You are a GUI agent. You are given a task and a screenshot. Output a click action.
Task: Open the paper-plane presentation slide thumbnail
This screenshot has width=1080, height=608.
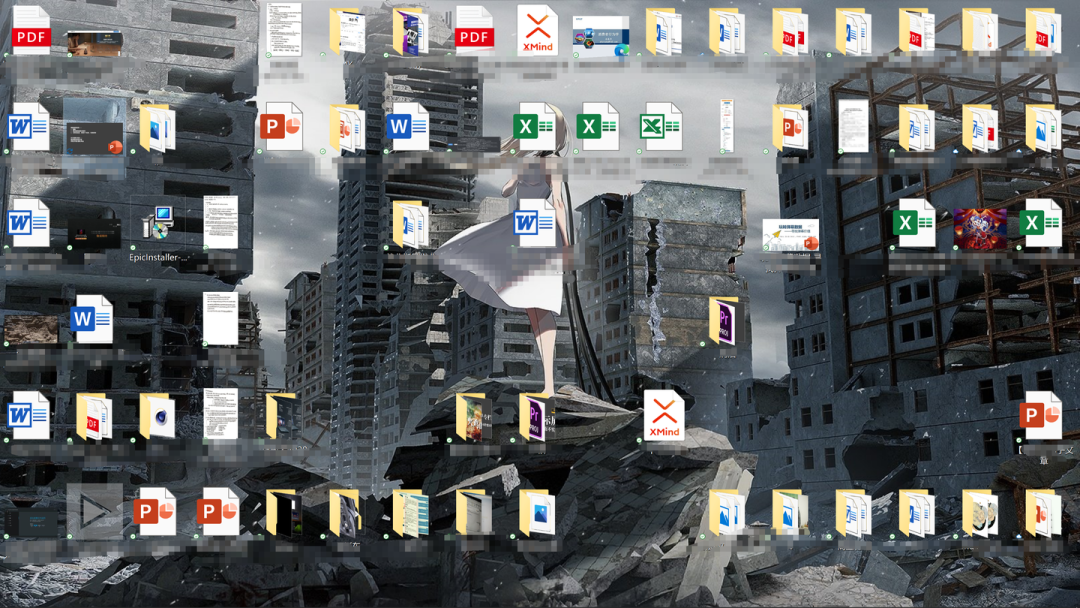(791, 235)
